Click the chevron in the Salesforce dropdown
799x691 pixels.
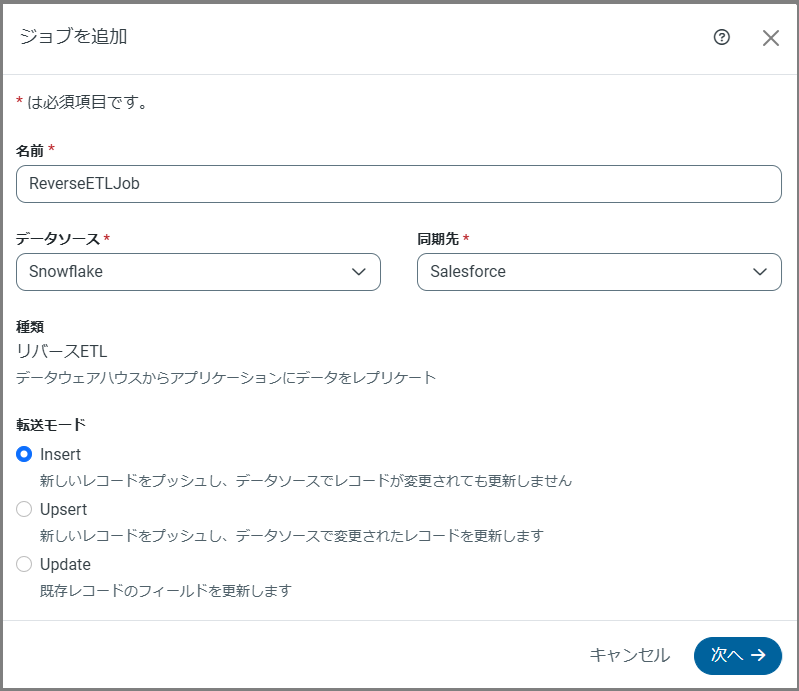pos(760,272)
